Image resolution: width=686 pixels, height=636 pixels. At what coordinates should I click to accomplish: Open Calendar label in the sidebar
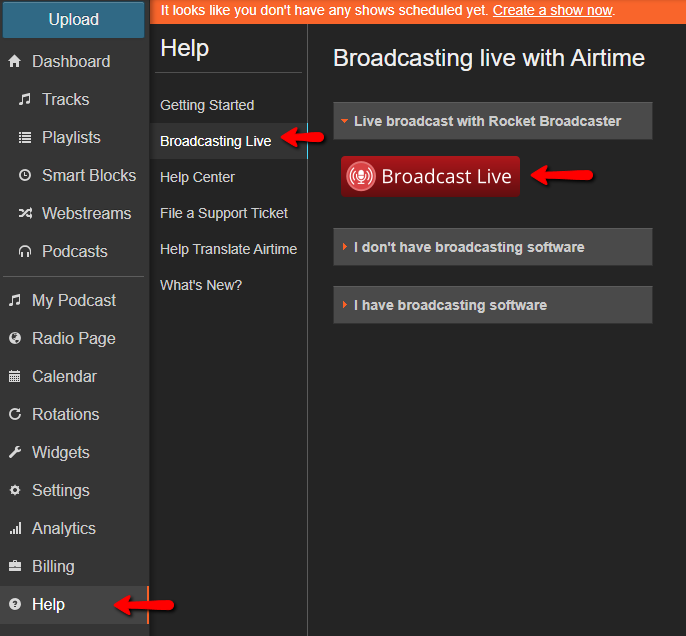click(64, 376)
